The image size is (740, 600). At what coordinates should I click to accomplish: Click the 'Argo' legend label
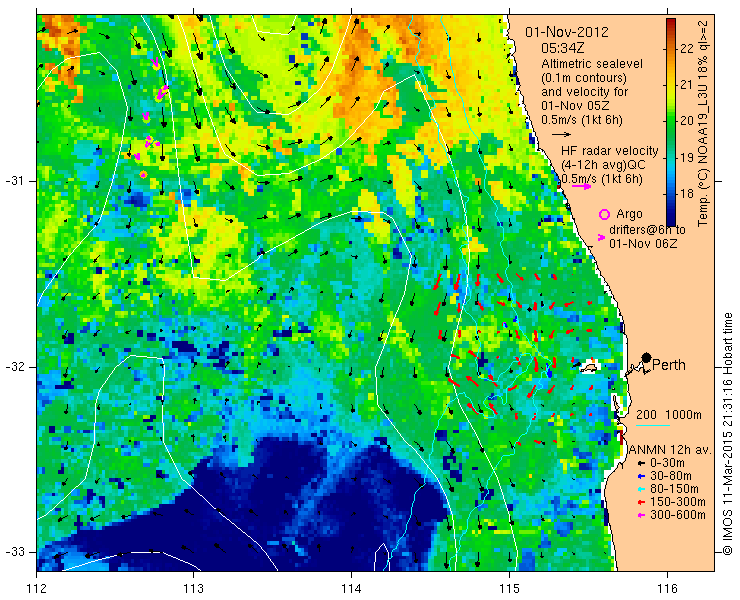(629, 214)
